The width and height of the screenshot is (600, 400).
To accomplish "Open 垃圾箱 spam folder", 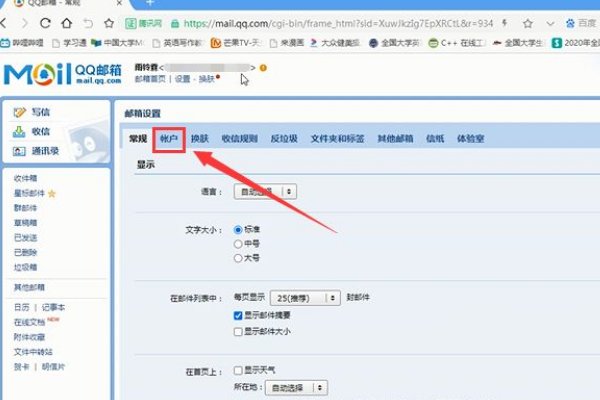I will pos(25,267).
